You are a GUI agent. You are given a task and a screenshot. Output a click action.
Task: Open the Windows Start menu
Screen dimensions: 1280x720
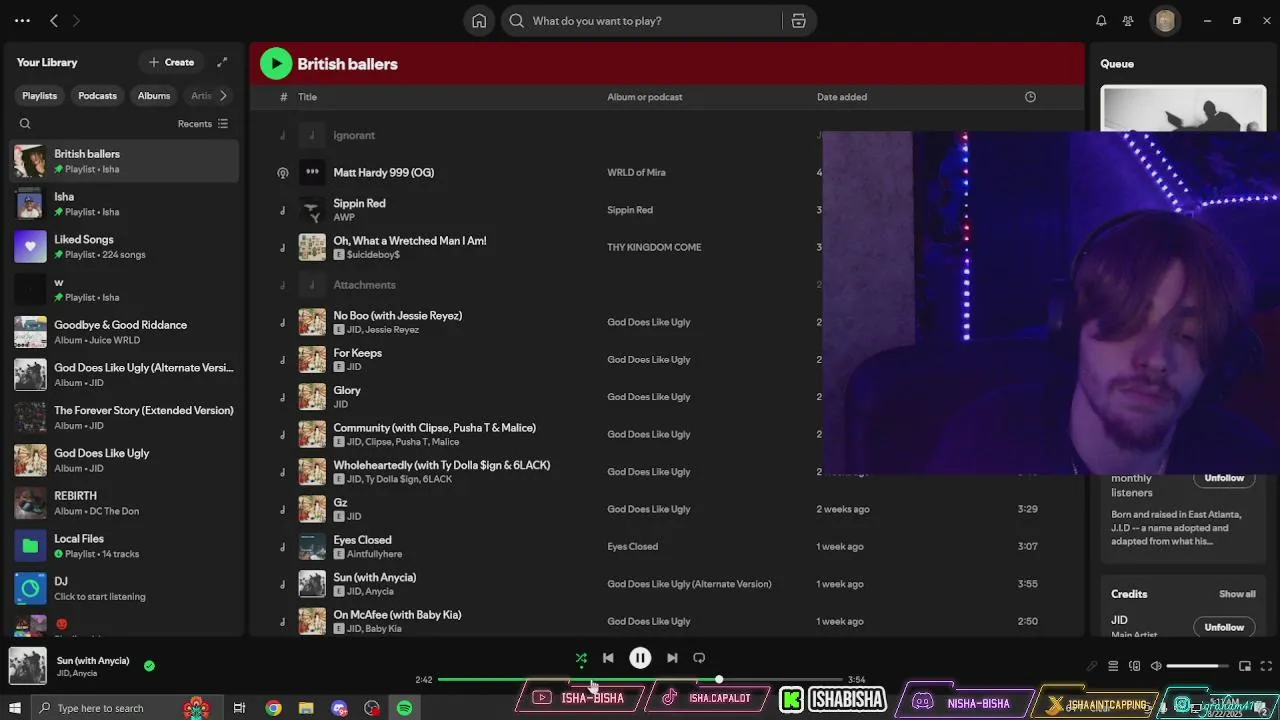tap(15, 708)
